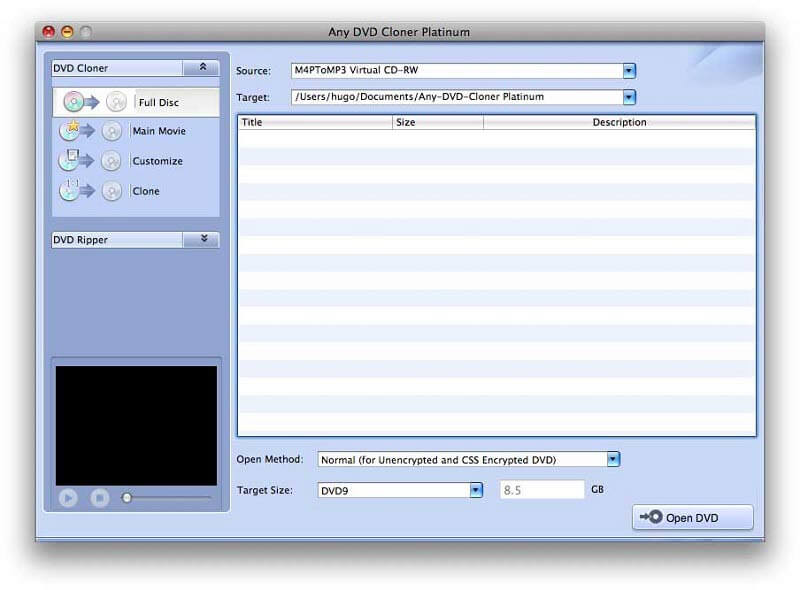Click the DVD Ripper header label
This screenshot has height=590, width=800.
point(80,240)
